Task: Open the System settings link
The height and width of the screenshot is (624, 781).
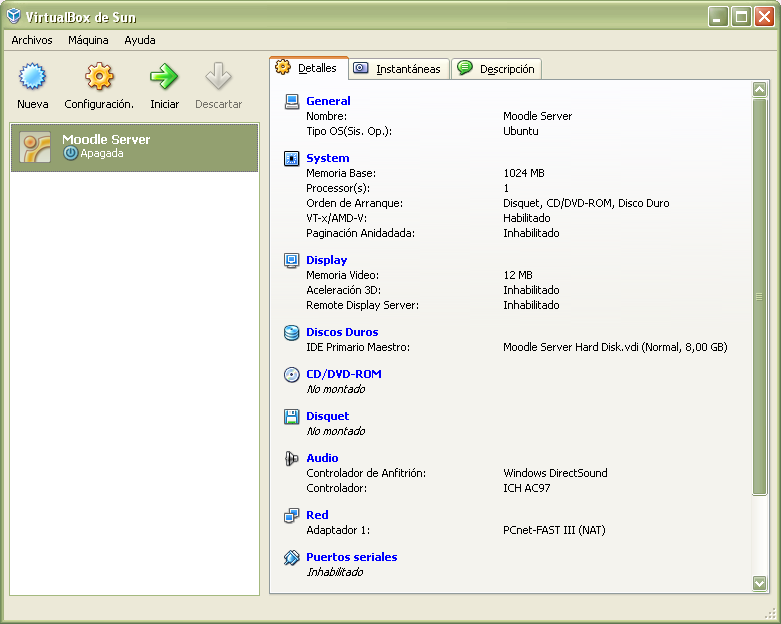Action: point(328,158)
